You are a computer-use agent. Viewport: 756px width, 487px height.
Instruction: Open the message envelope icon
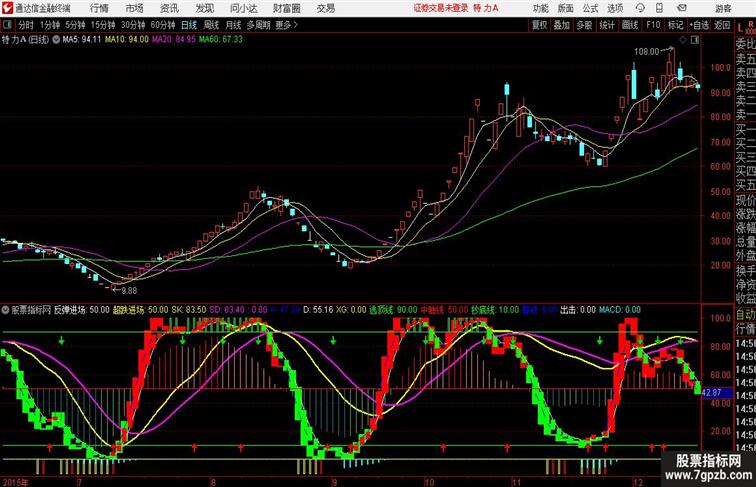point(682,8)
